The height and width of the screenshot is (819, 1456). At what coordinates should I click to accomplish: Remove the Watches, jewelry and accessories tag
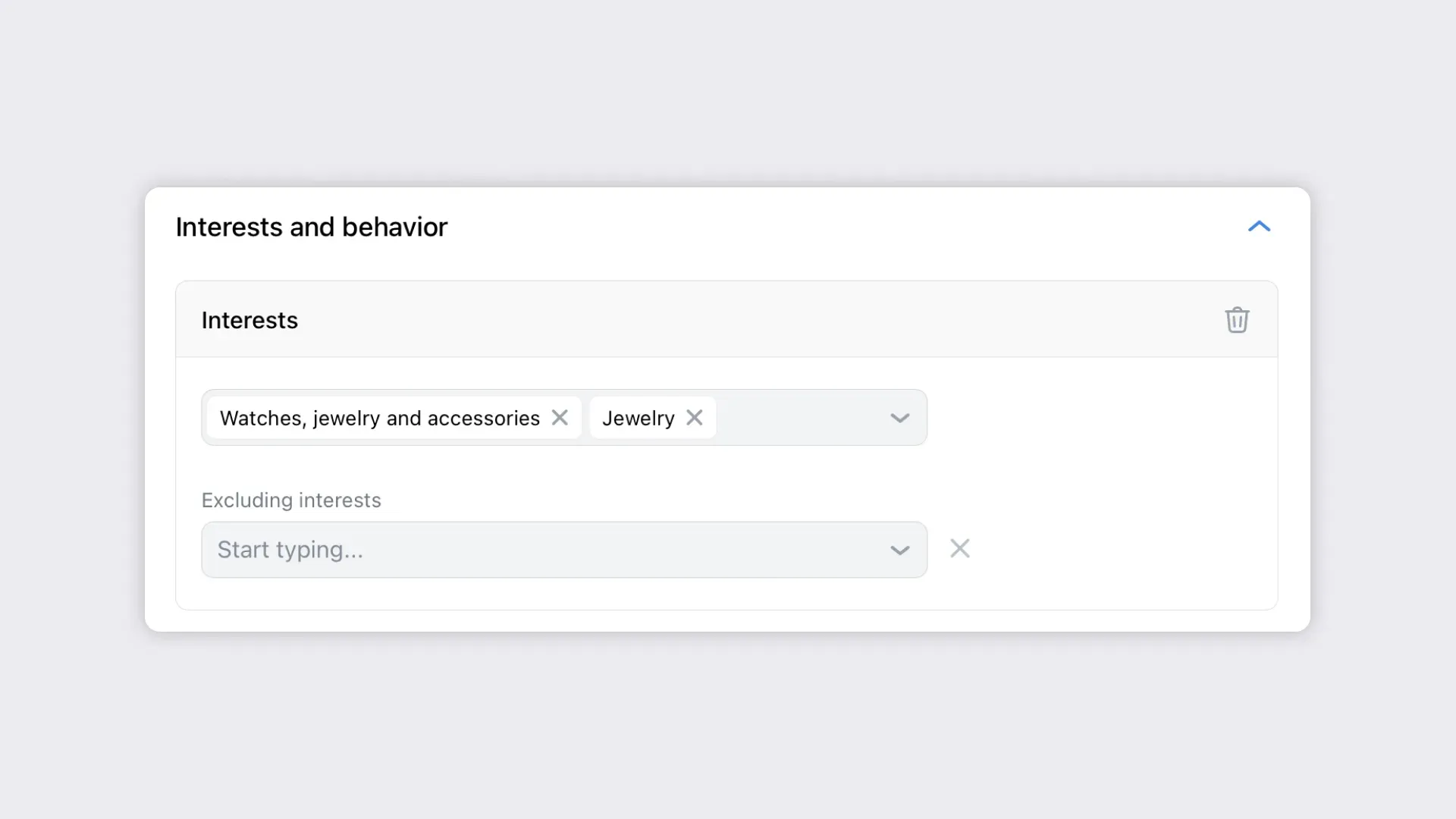tap(560, 418)
